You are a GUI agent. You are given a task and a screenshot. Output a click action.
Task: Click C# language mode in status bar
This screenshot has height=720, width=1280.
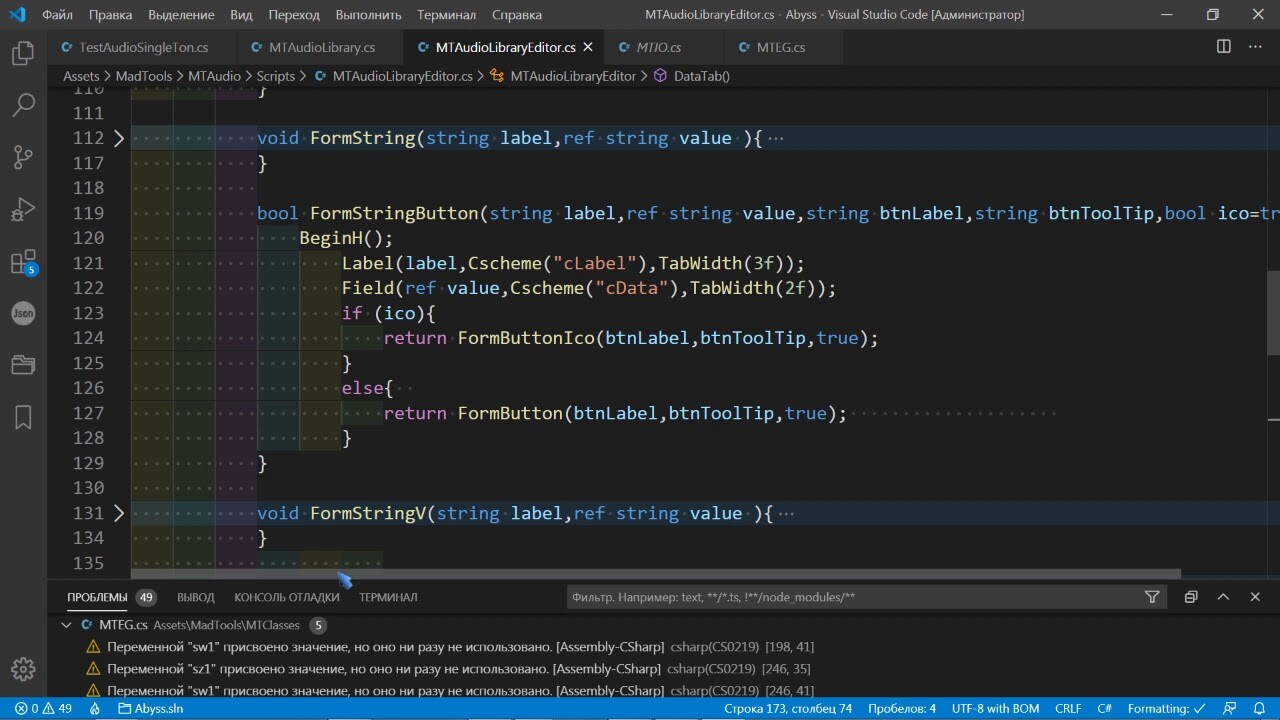[1102, 708]
